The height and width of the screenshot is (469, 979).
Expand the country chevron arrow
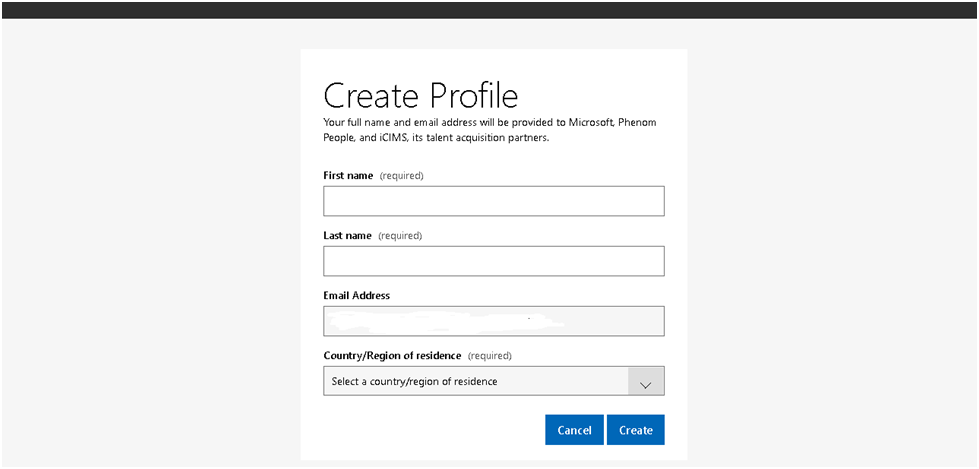coord(646,381)
